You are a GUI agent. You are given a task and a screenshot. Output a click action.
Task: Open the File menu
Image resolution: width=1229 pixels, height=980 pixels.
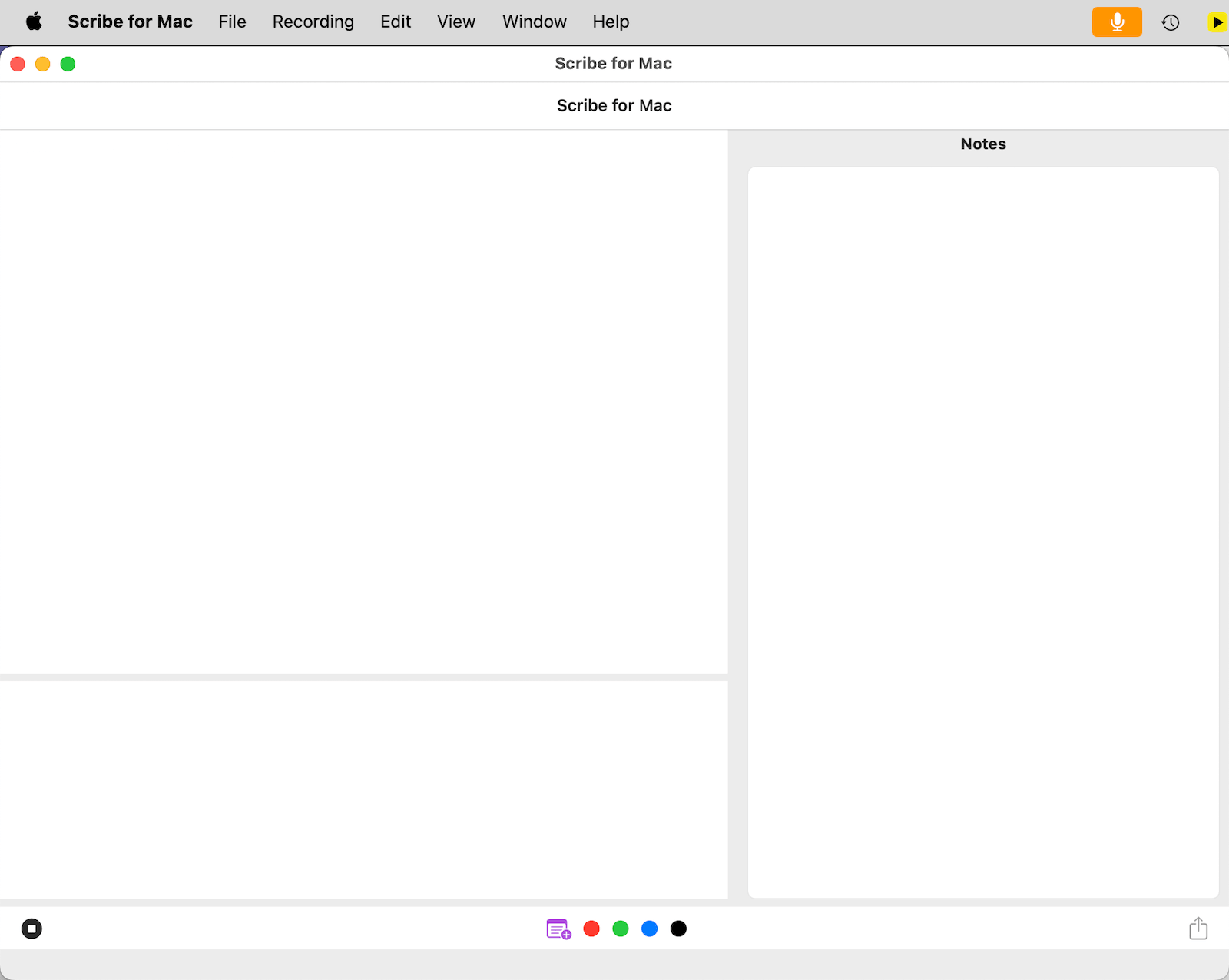coord(232,22)
